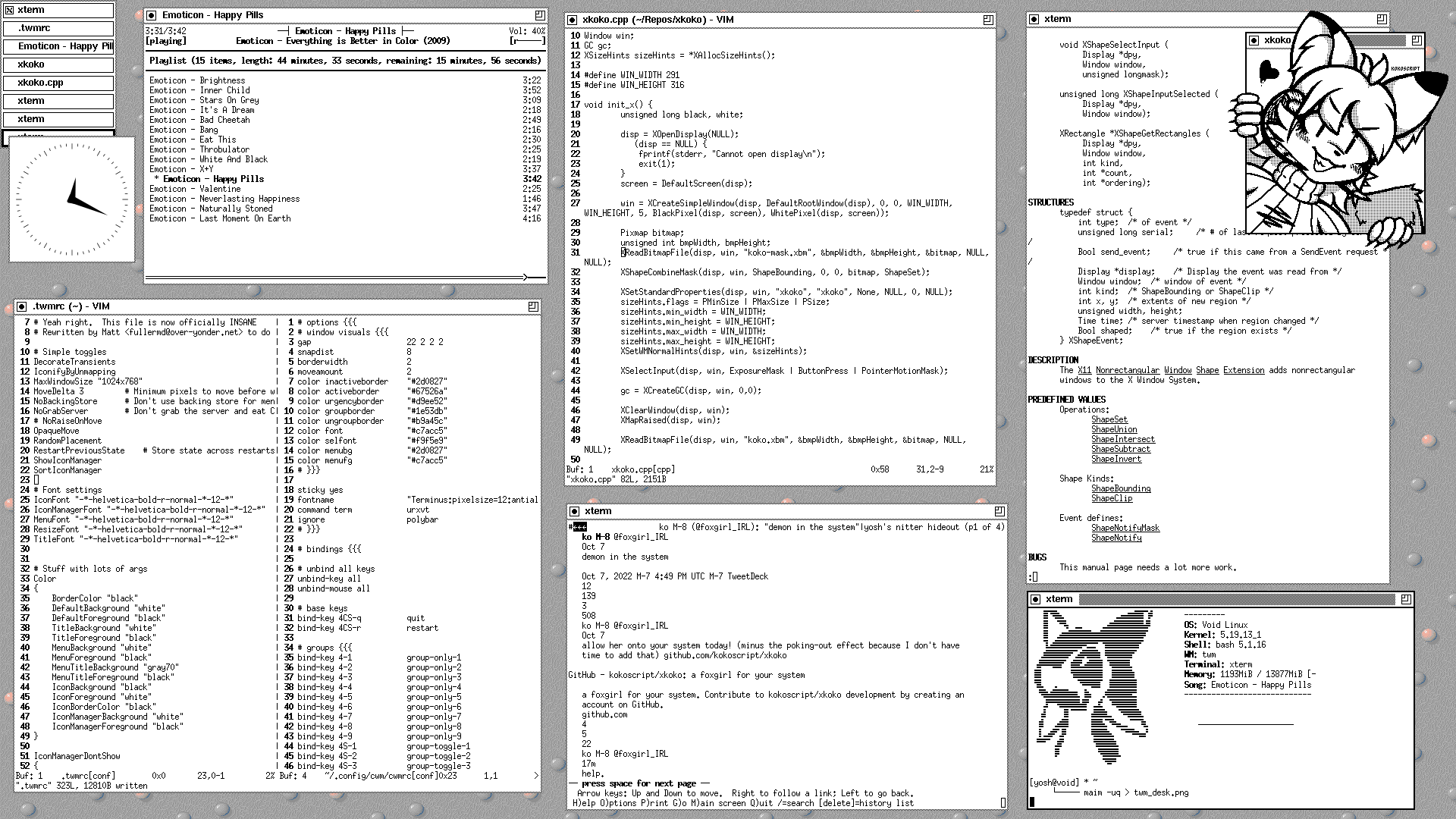
Task: Click X icon beside first xterm entry
Action: point(8,10)
